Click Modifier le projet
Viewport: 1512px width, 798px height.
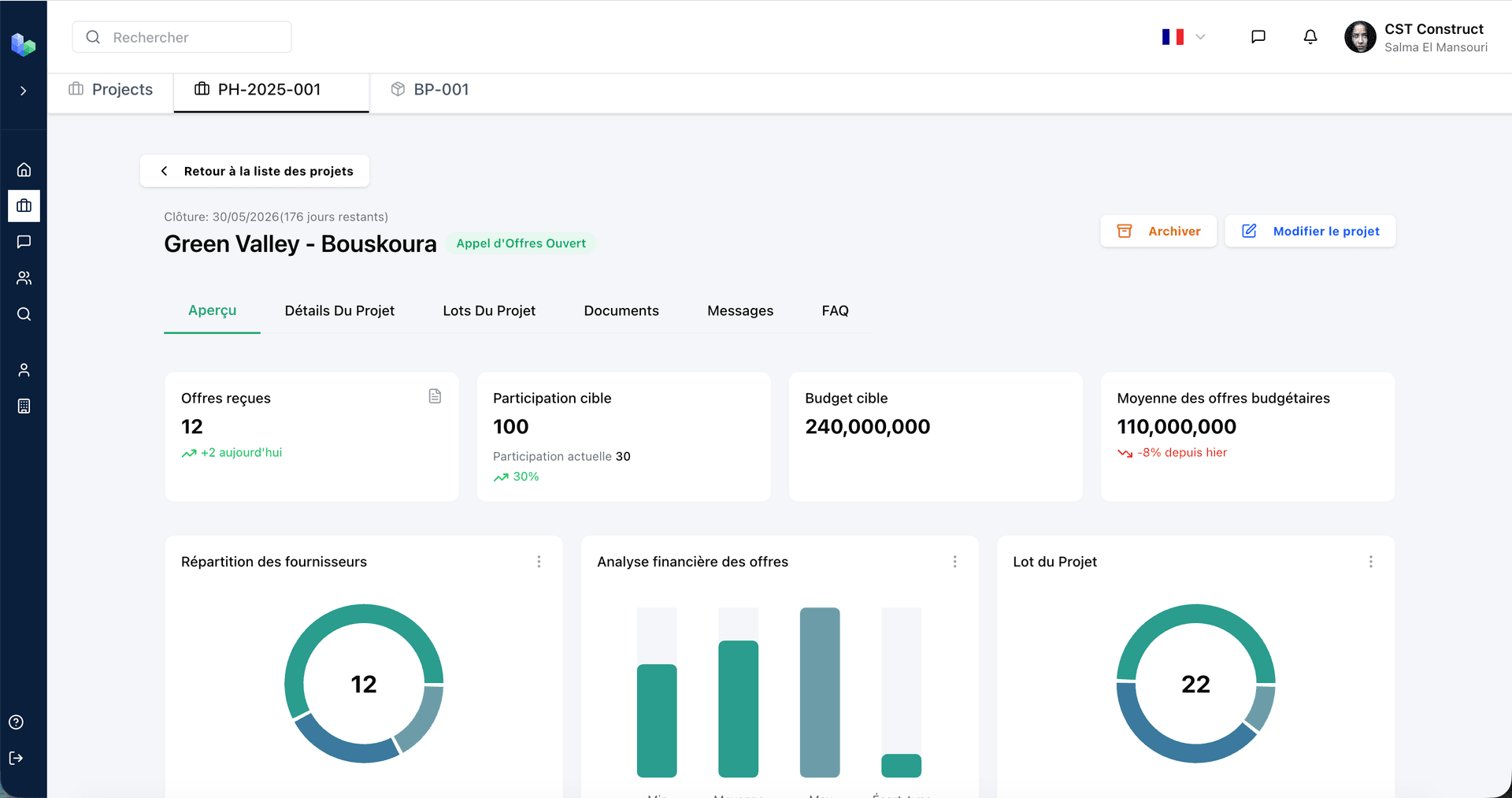[1310, 231]
